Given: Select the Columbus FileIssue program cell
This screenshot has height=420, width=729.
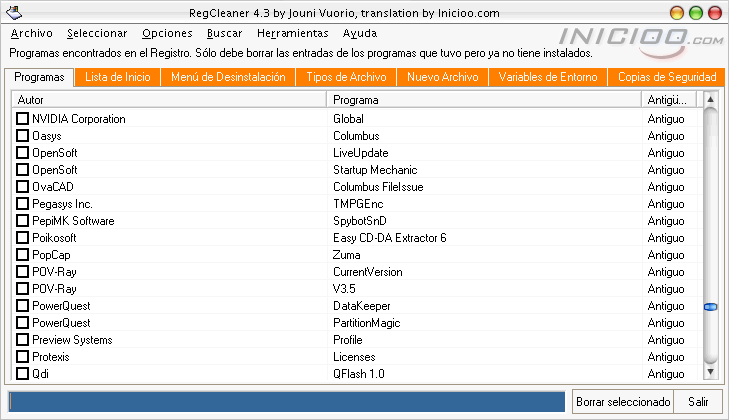Looking at the screenshot, I should point(378,187).
